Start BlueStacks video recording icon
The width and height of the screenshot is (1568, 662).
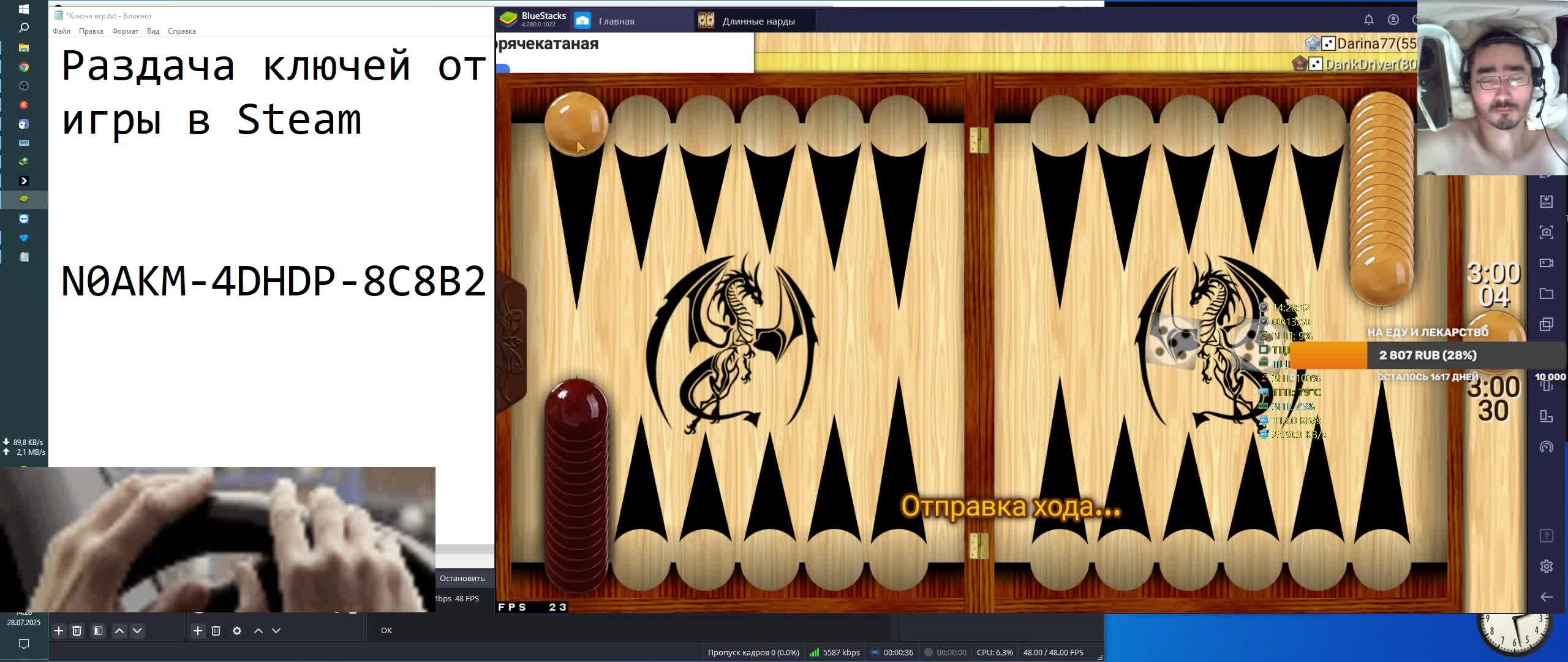coord(1546,263)
